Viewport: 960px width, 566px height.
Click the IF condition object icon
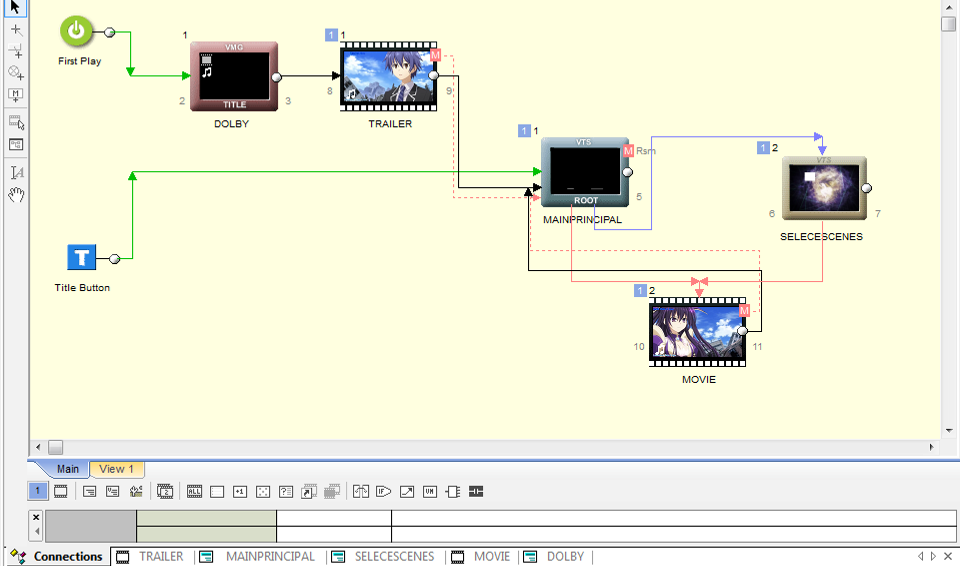click(x=384, y=491)
